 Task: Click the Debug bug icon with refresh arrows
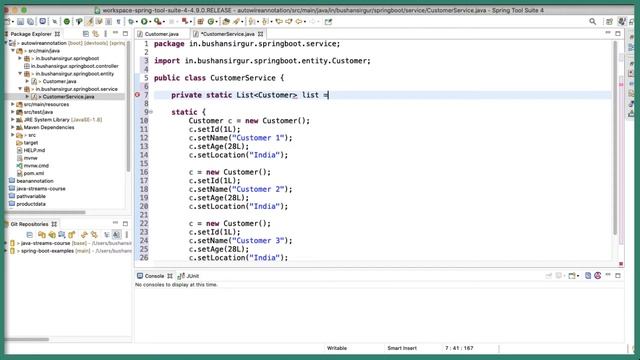click(x=130, y=21)
